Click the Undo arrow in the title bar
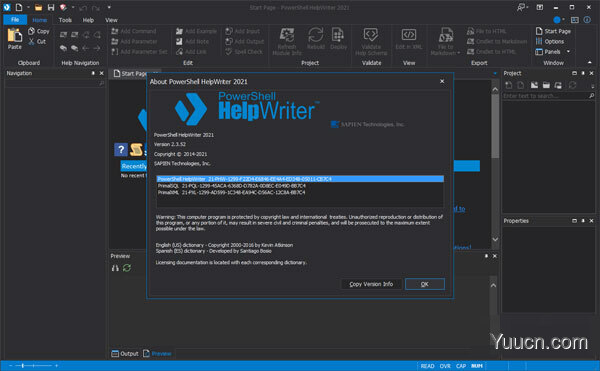The width and height of the screenshot is (600, 371). [x=83, y=7]
